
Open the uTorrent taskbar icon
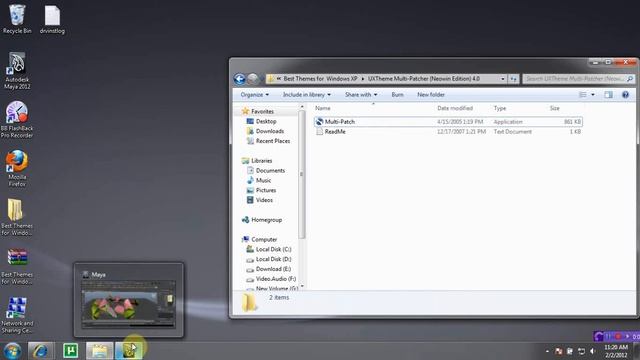pos(70,351)
